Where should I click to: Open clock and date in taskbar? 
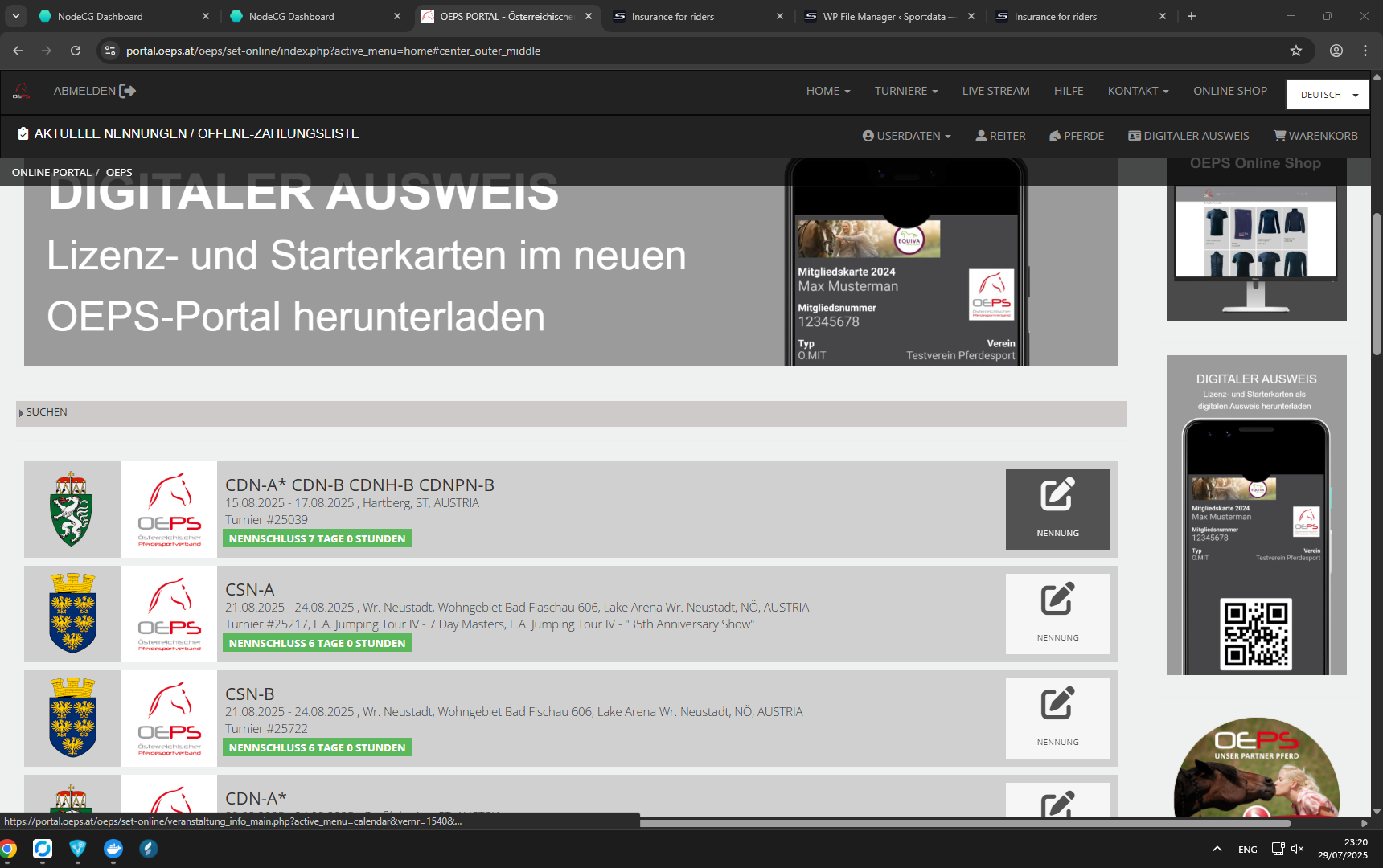(x=1343, y=849)
